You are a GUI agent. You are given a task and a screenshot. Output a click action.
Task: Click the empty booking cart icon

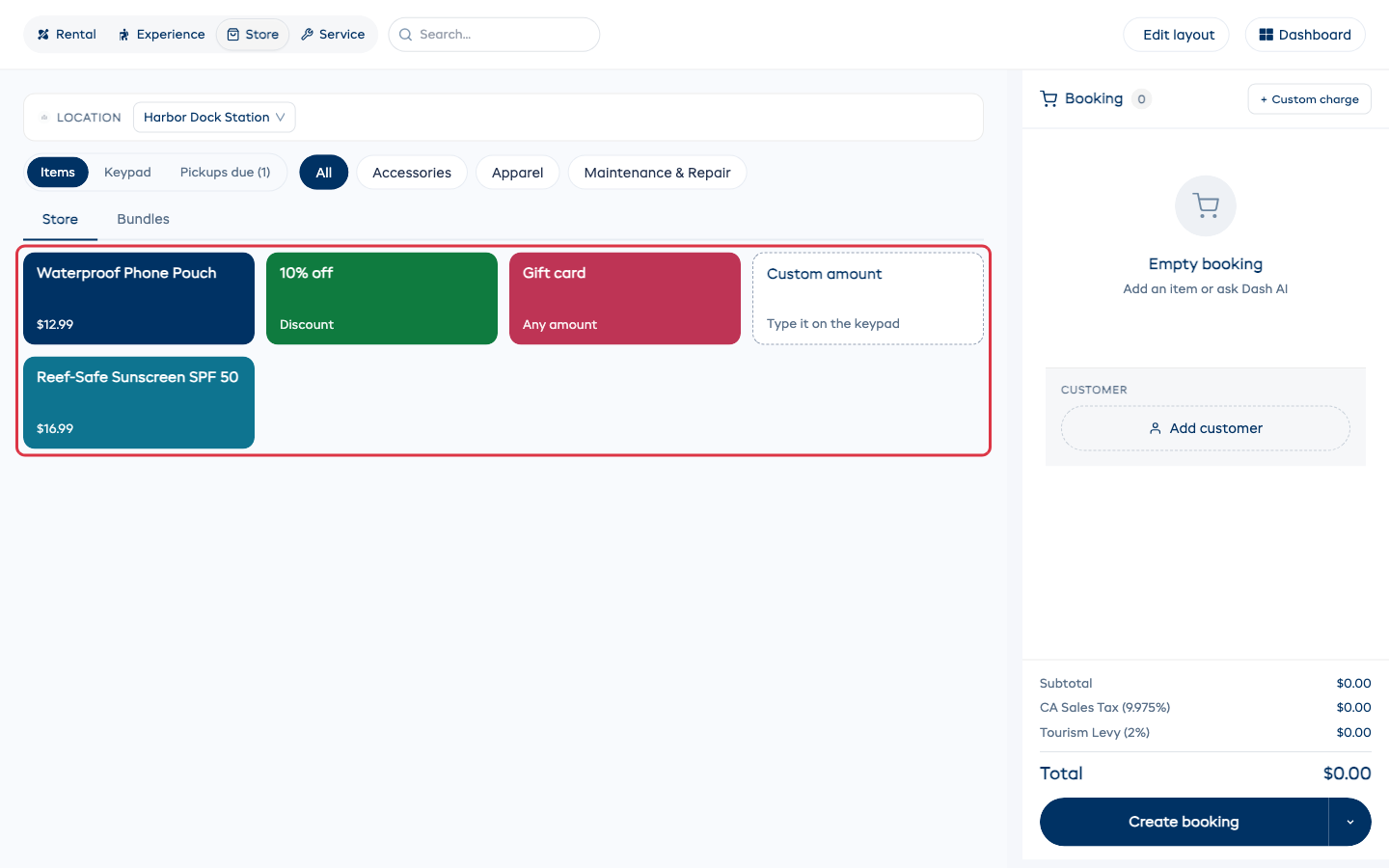[x=1206, y=205]
